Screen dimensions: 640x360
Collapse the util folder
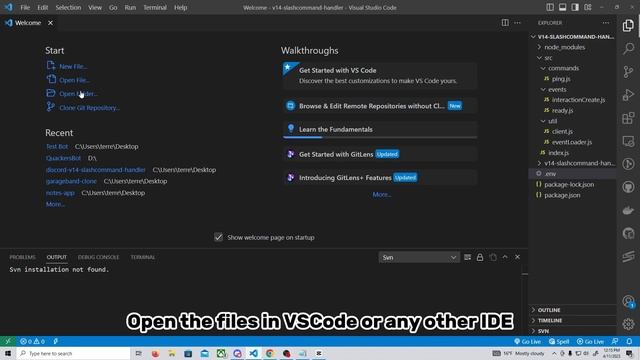tap(573, 121)
